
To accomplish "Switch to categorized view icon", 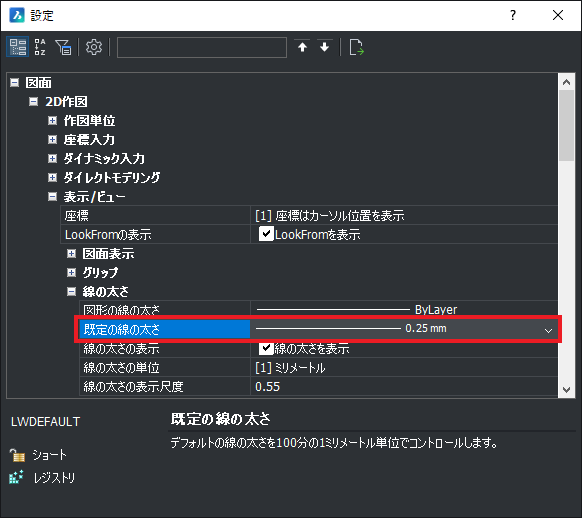I will coord(17,47).
